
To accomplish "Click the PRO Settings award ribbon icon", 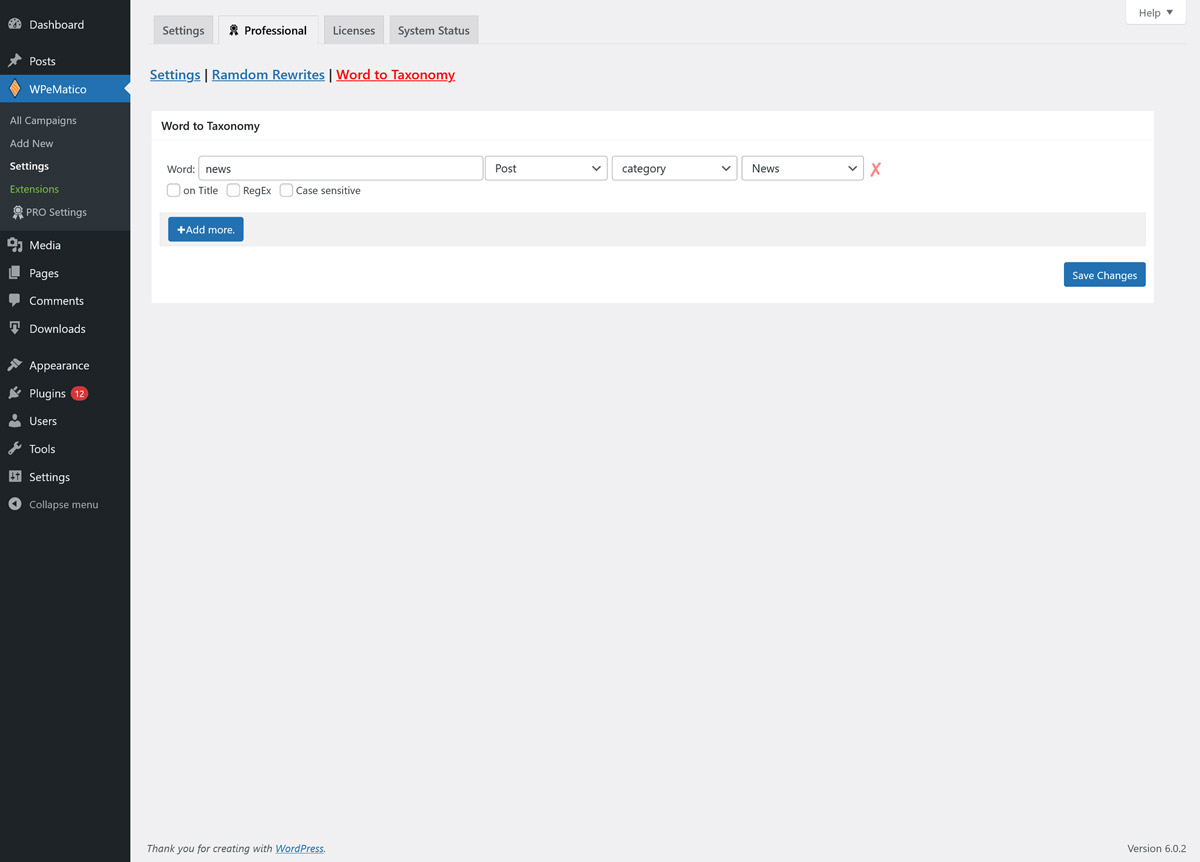I will (18, 212).
